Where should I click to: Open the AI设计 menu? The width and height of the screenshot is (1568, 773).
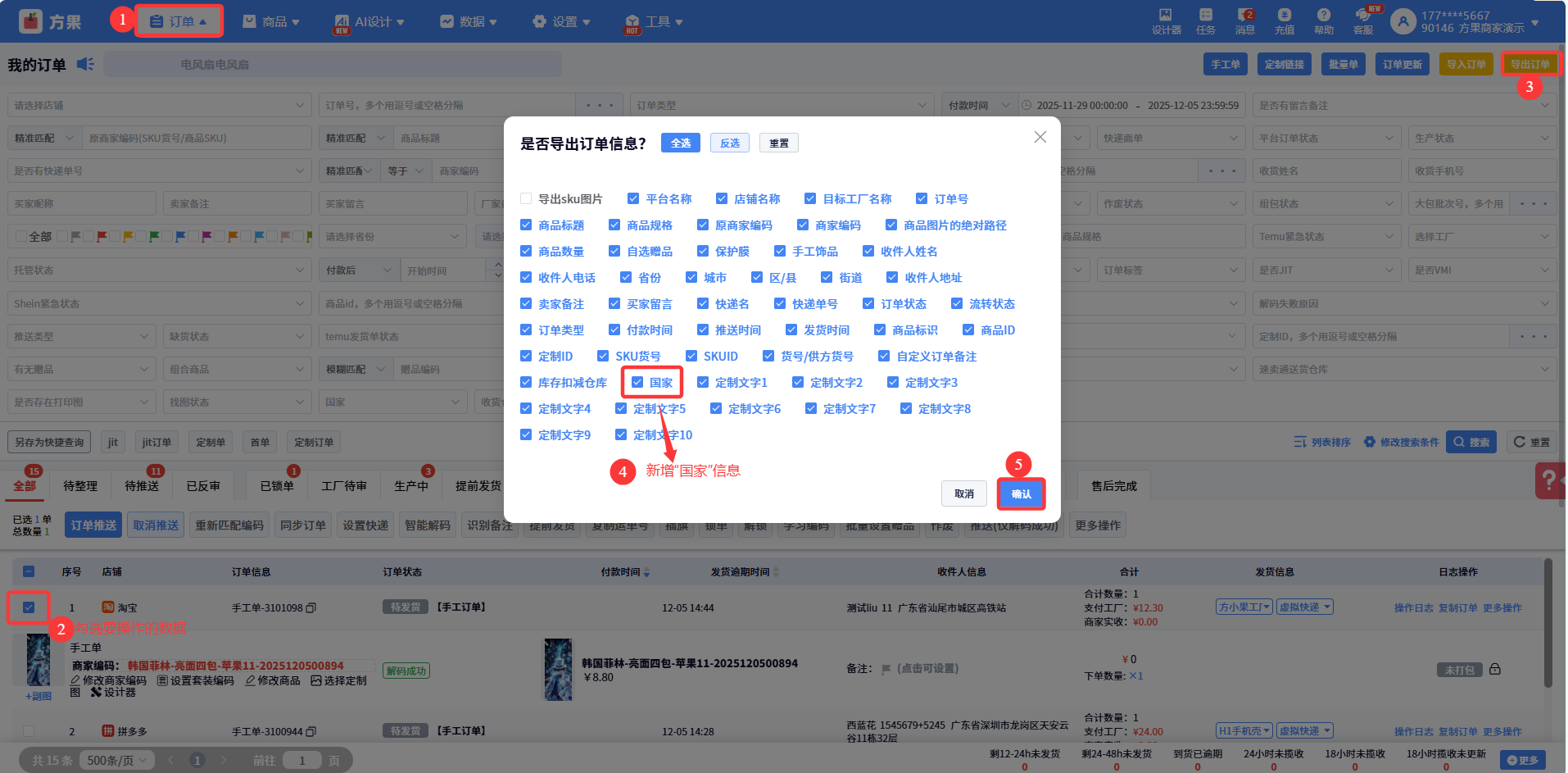click(x=369, y=21)
